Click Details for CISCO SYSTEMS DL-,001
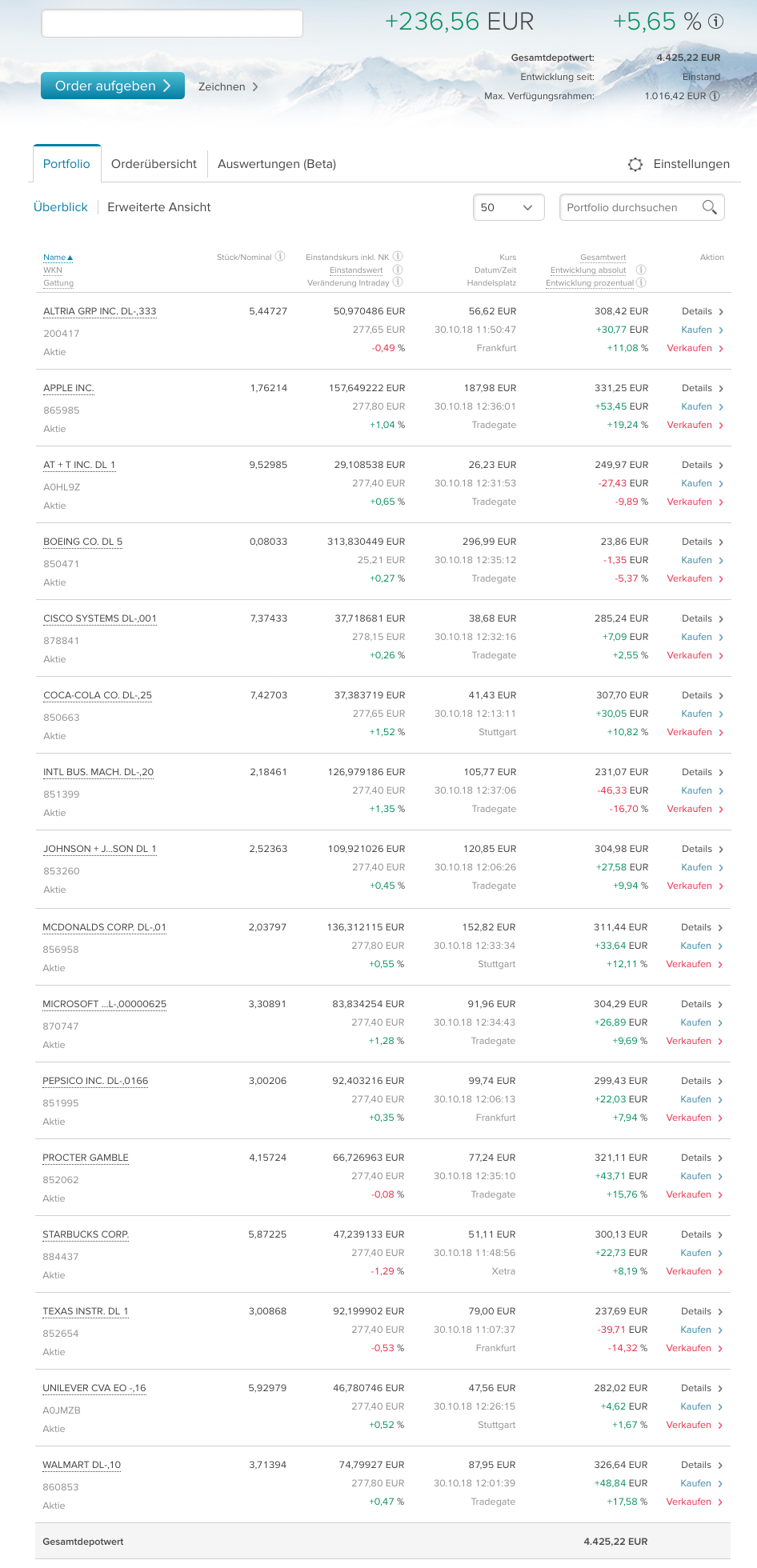The image size is (757, 1568). [697, 618]
